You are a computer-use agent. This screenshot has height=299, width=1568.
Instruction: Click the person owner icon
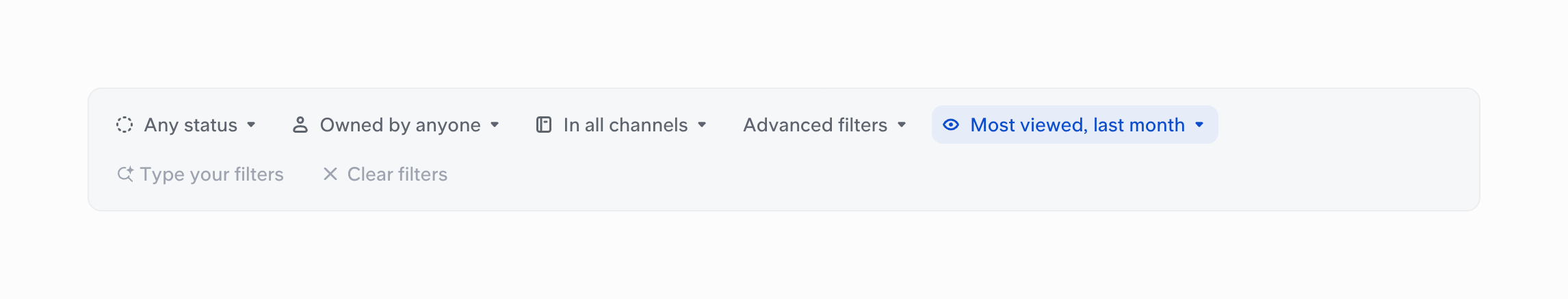coord(300,125)
